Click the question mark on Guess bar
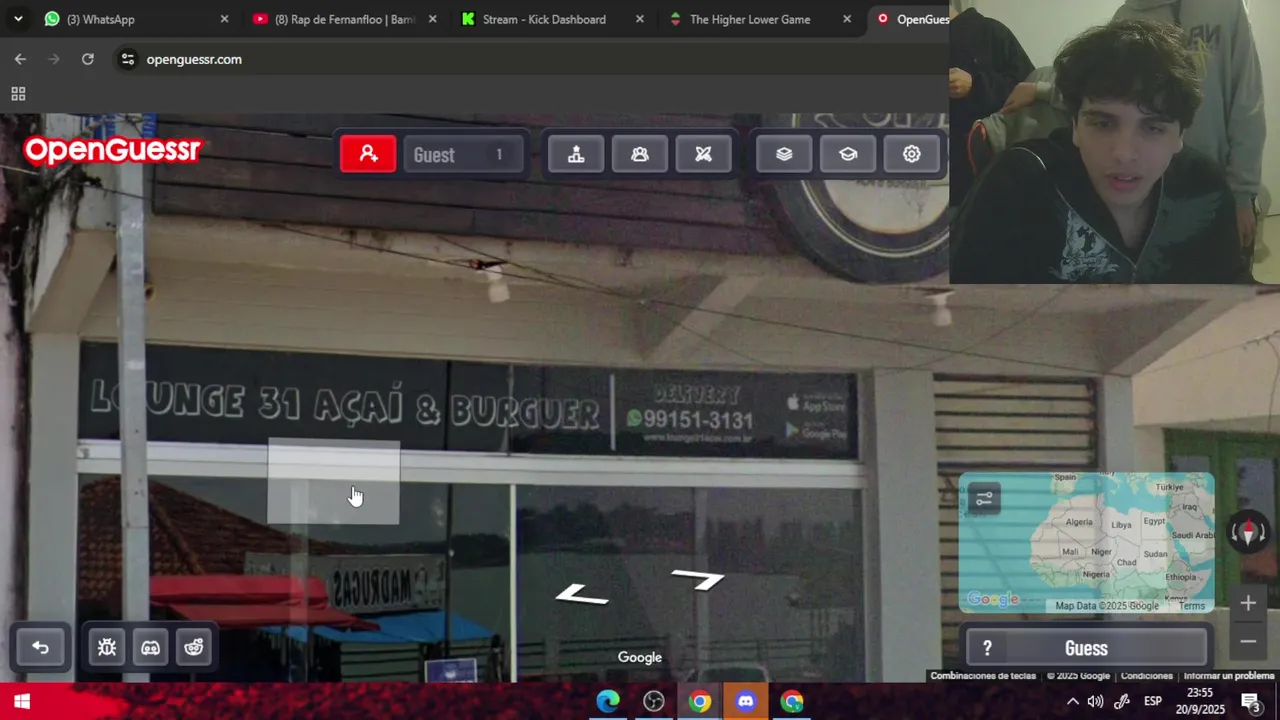 (x=987, y=648)
